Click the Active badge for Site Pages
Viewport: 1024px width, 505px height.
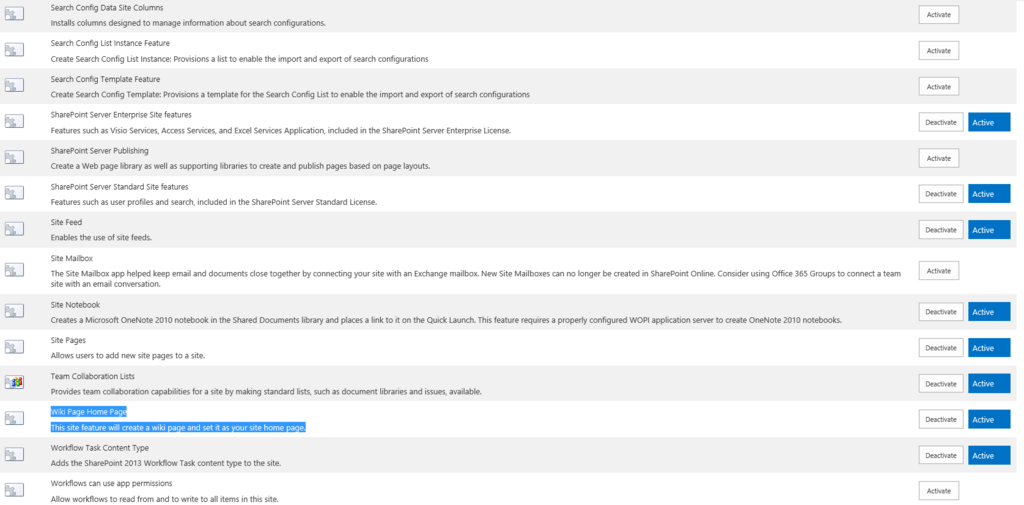click(x=988, y=348)
